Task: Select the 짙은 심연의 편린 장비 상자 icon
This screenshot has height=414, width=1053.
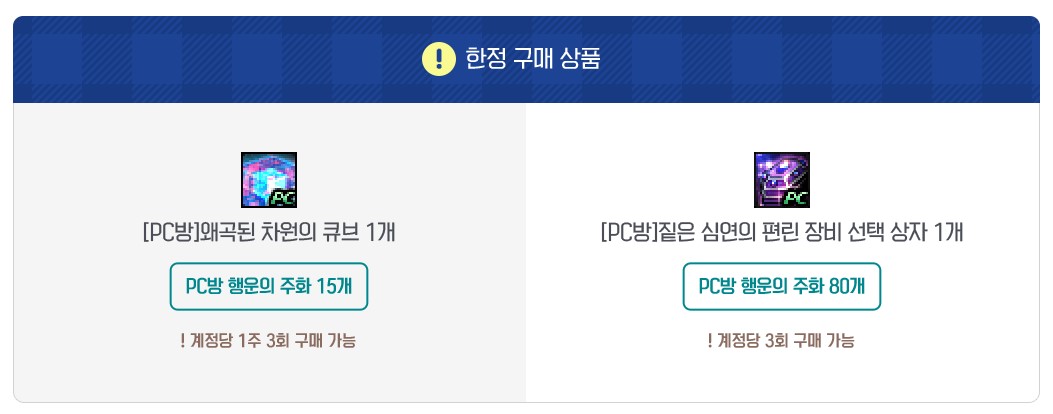Action: (782, 179)
